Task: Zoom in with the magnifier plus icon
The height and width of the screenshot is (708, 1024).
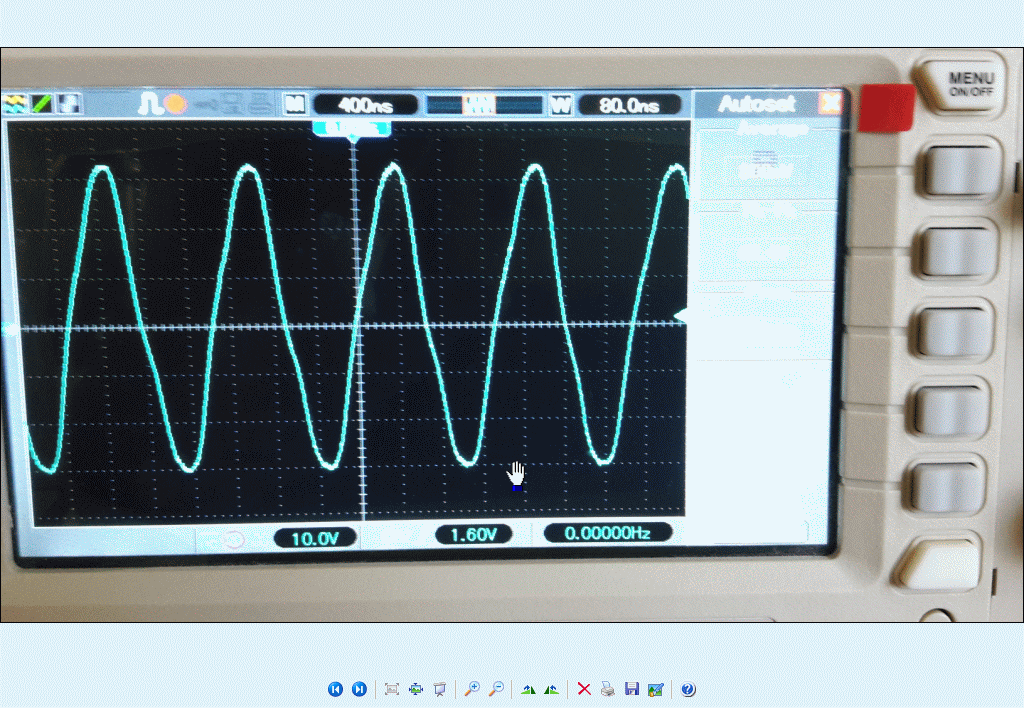Action: point(472,689)
